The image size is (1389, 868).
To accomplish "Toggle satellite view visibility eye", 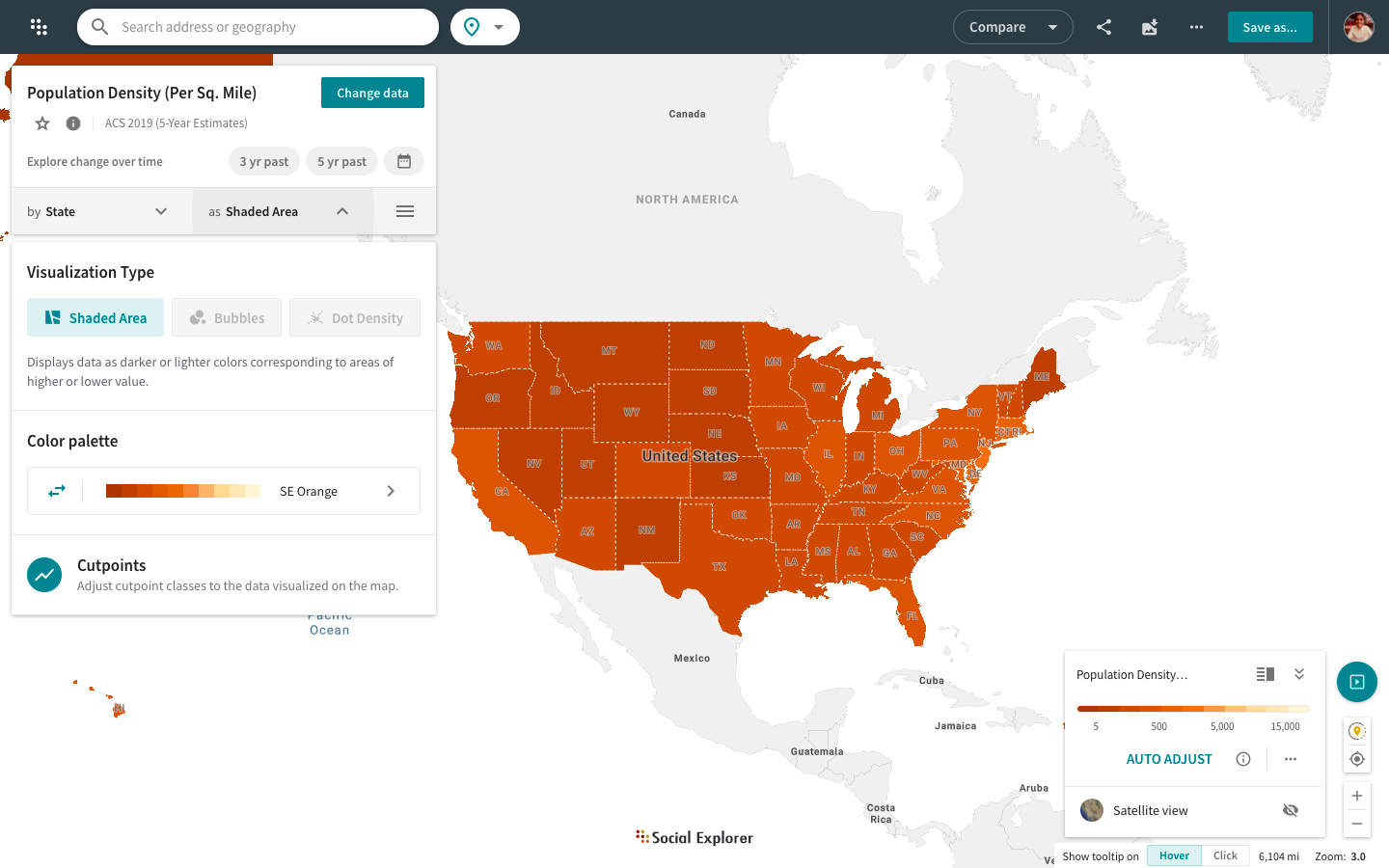I will (x=1291, y=810).
